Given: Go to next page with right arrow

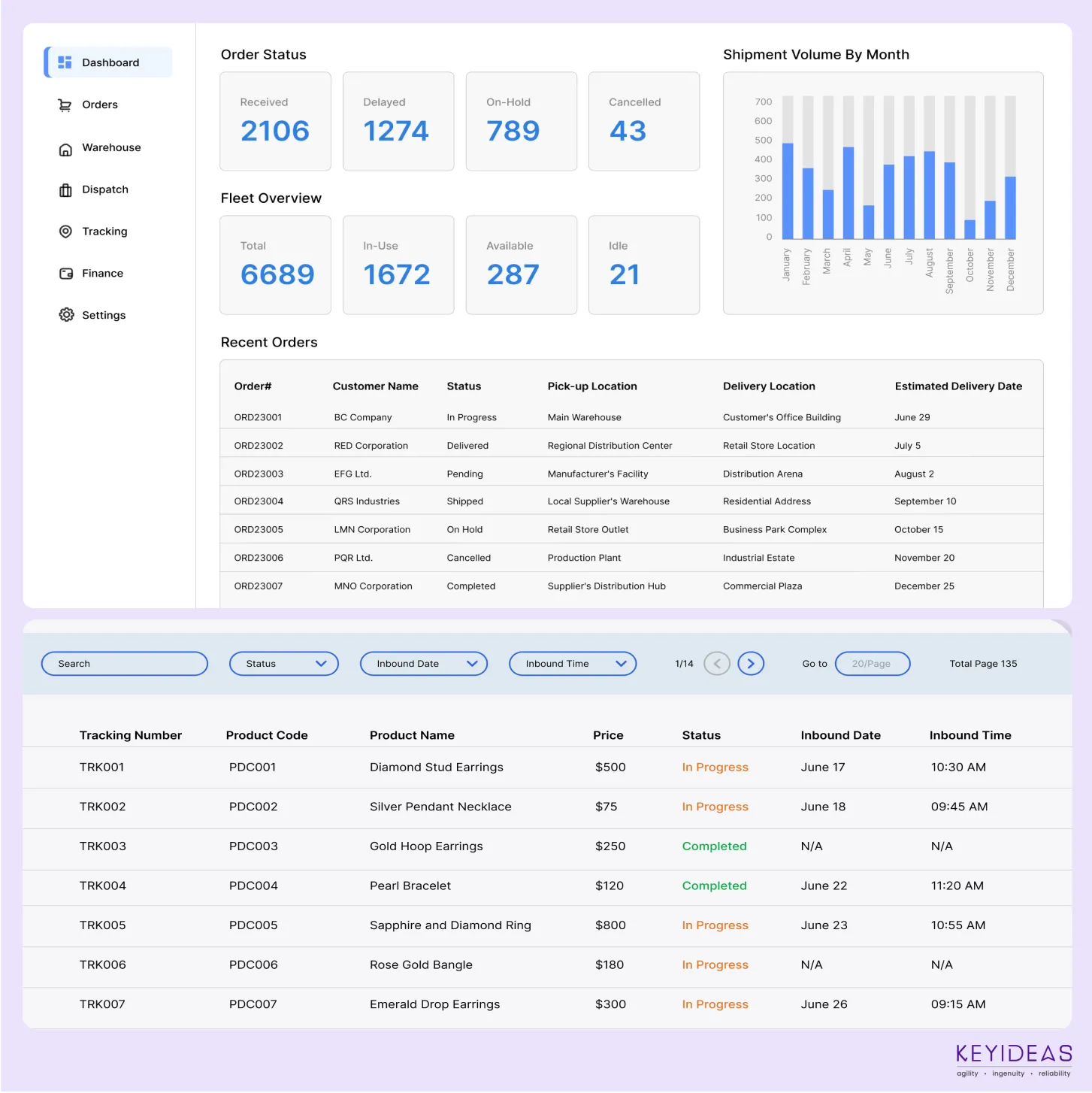Looking at the screenshot, I should (750, 664).
